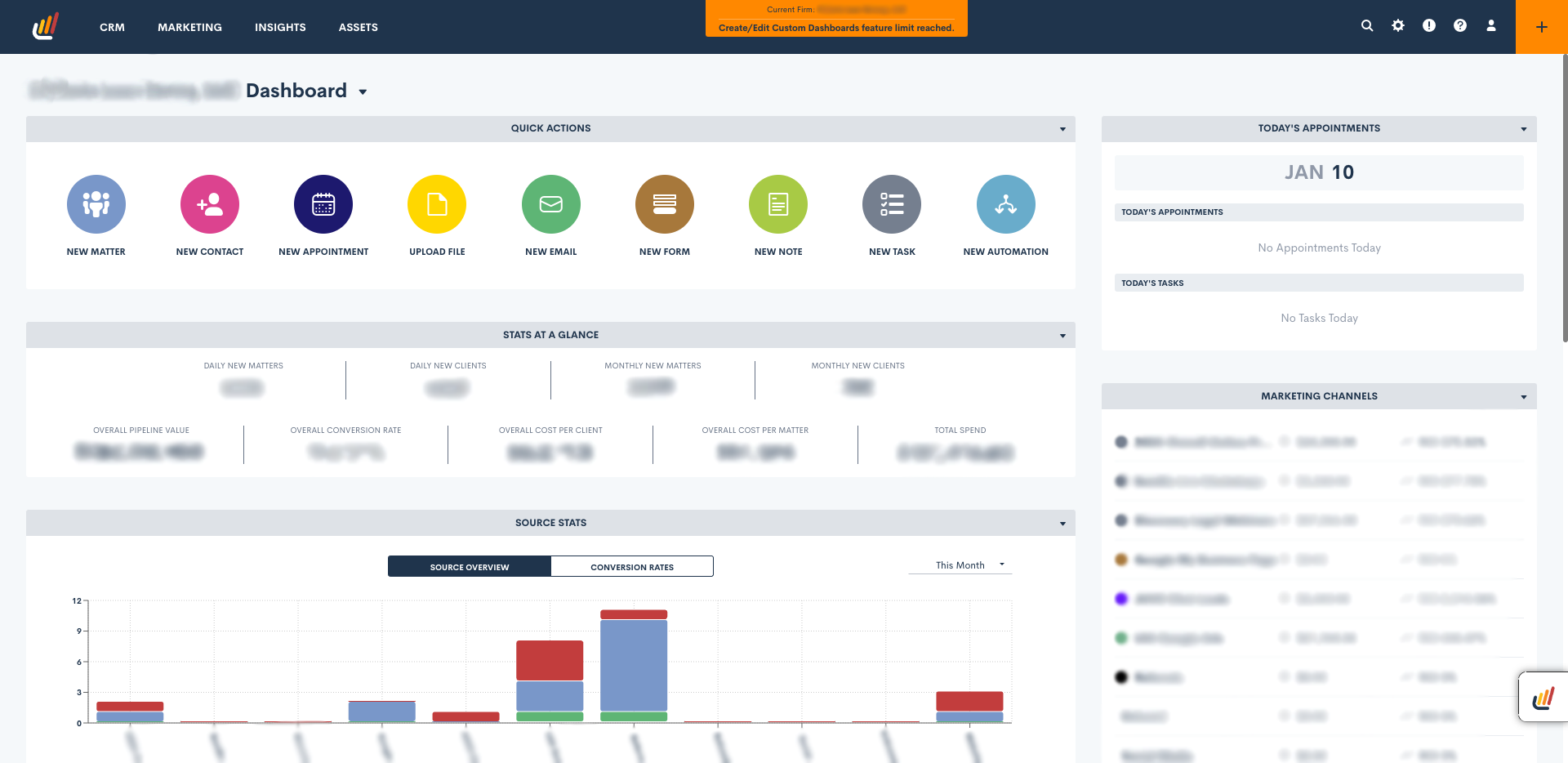Screen dimensions: 1568x763
Task: Click the New Note icon
Action: pyautogui.click(x=778, y=204)
